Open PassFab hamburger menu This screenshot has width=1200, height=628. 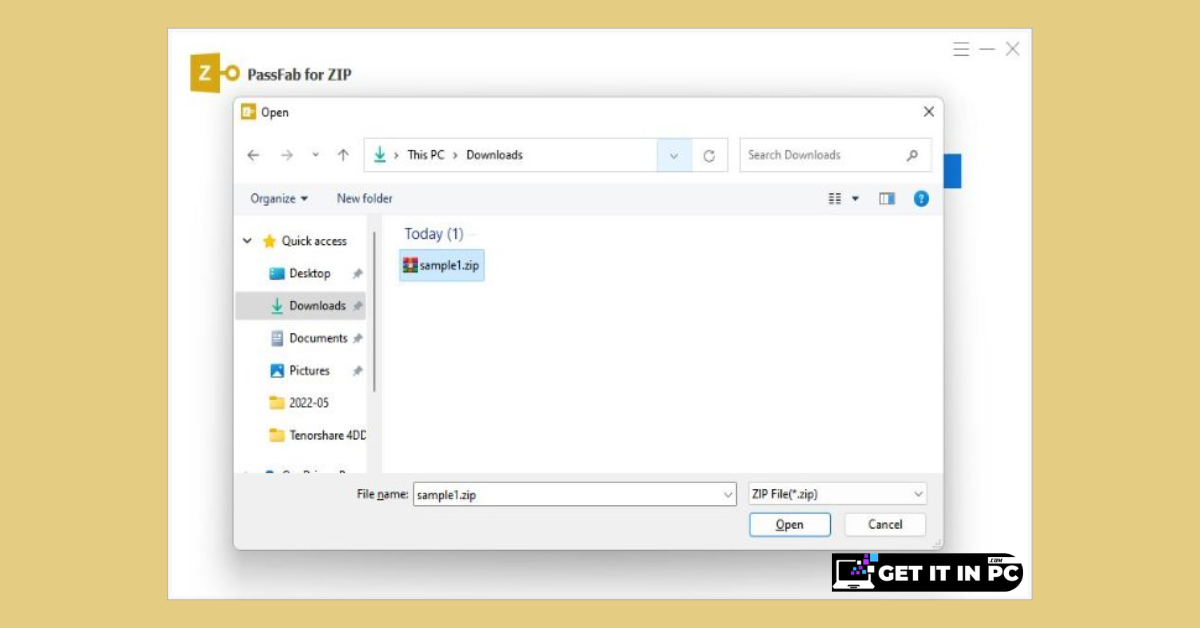pos(961,49)
